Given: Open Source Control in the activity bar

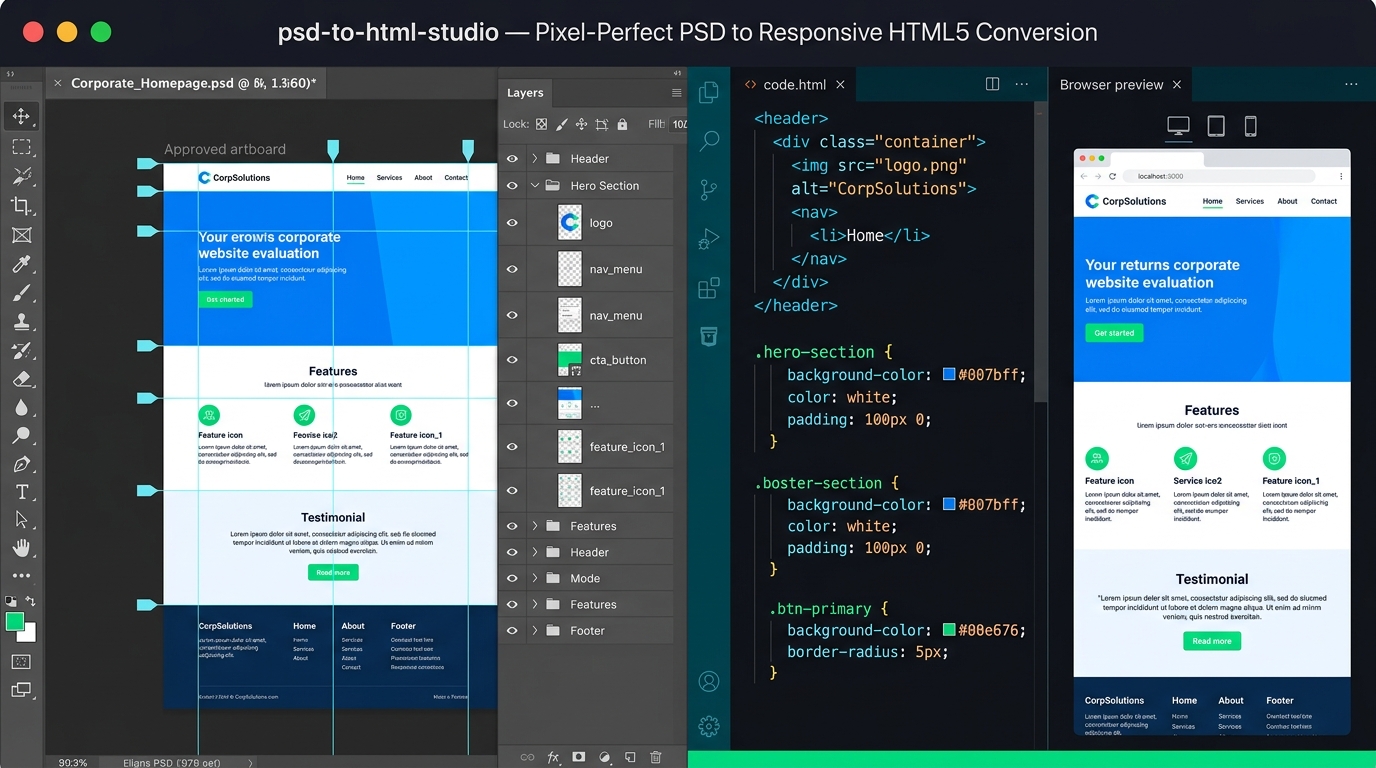Looking at the screenshot, I should click(709, 190).
